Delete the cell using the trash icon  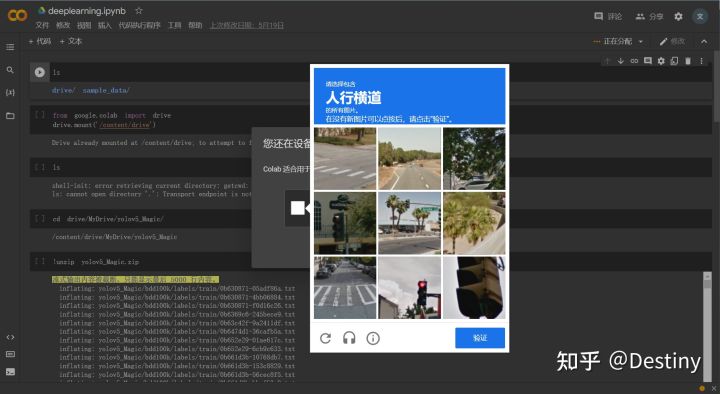687,61
